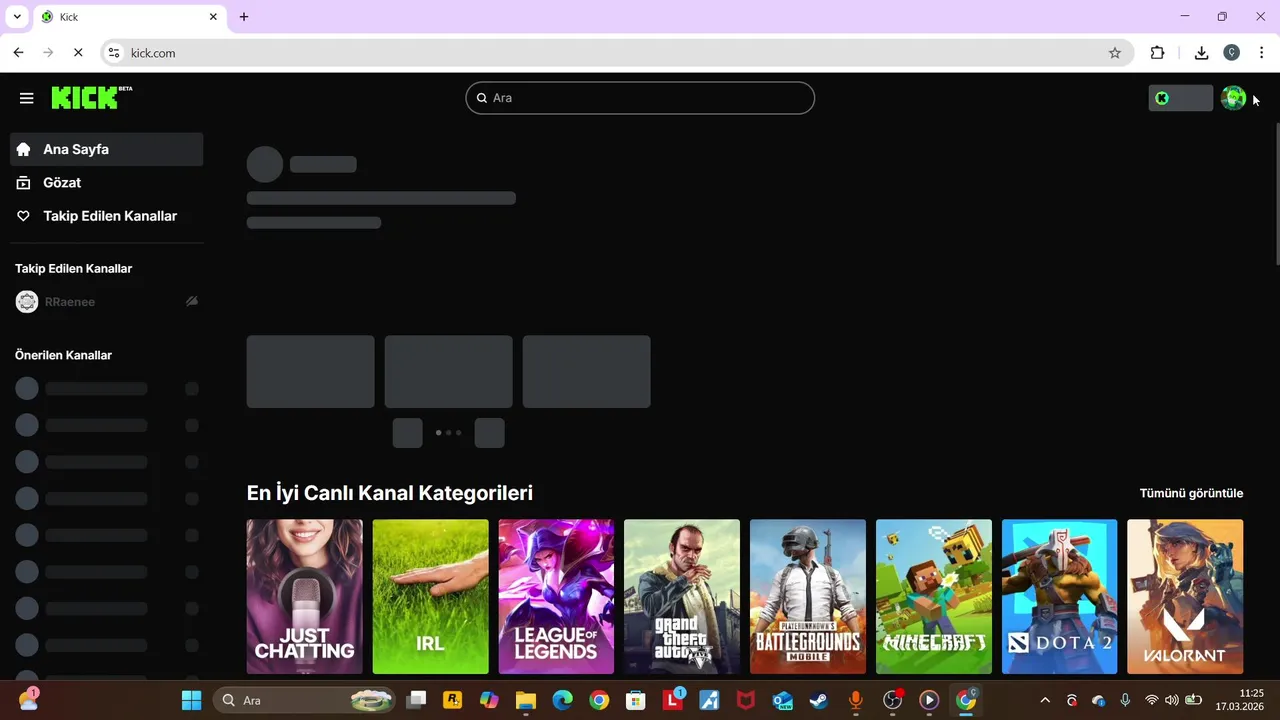The height and width of the screenshot is (720, 1280).
Task: Click the offline icon next to RRaenee
Action: (x=192, y=302)
